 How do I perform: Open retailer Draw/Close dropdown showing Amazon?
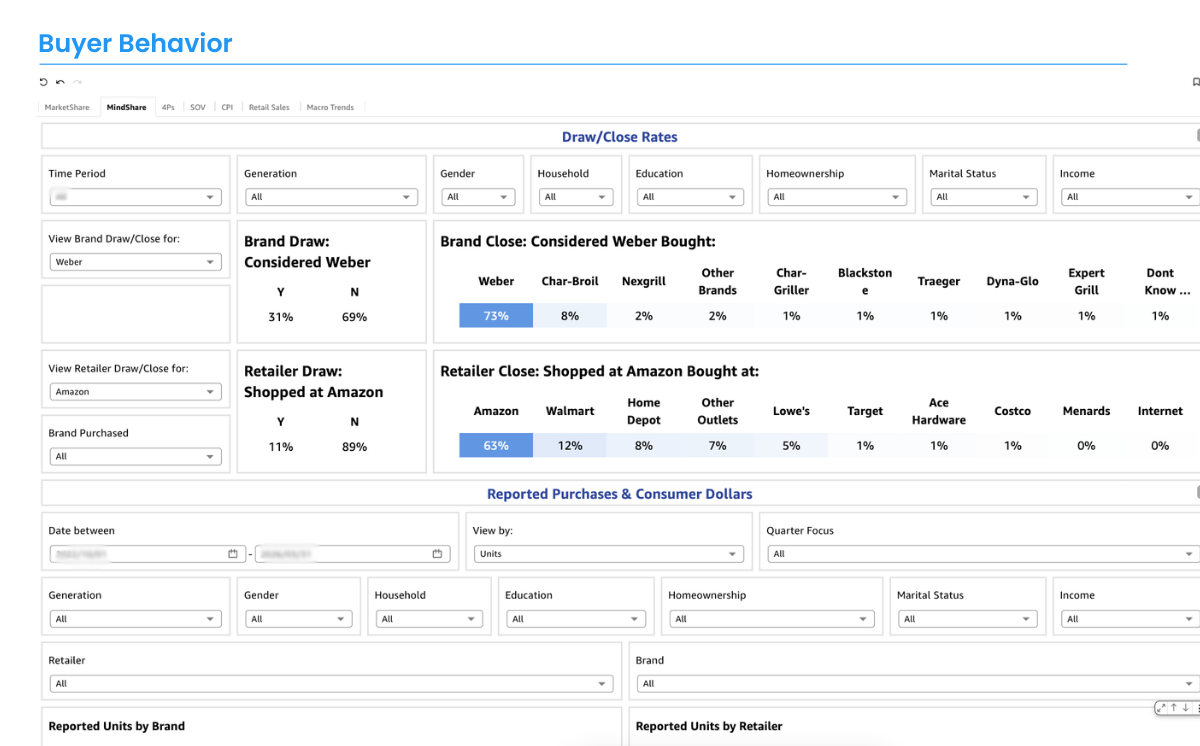click(135, 392)
